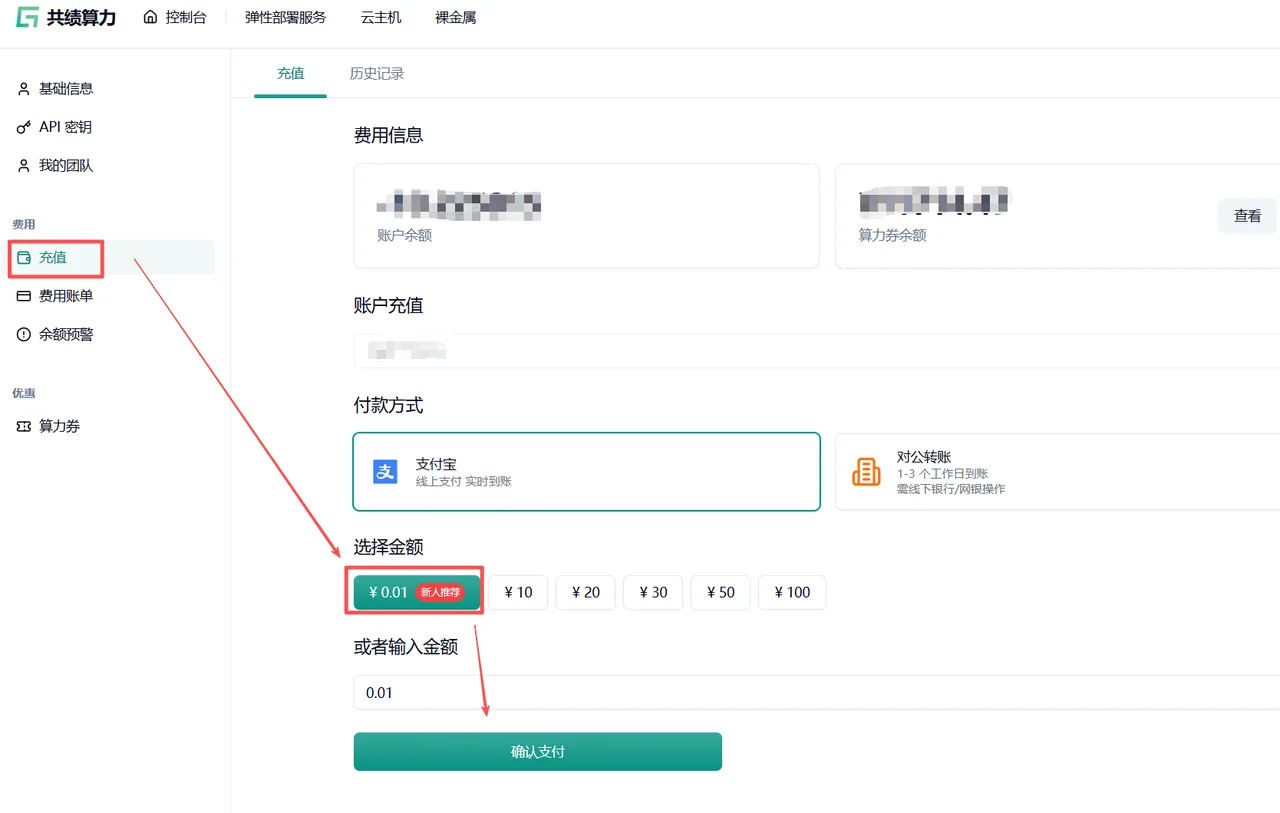Select 支付宝 as payment method
Image resolution: width=1280 pixels, height=813 pixels.
(x=587, y=472)
